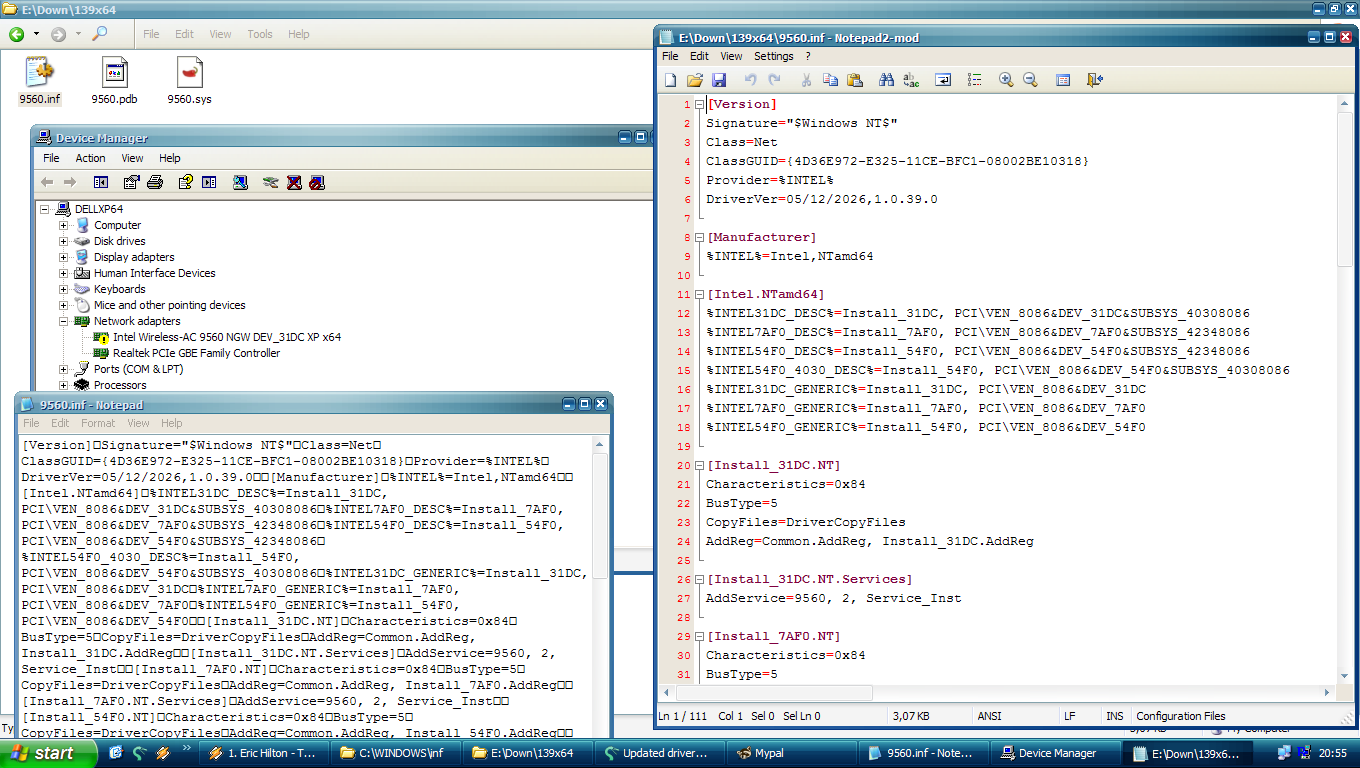Collapse the [Intel.NTamd64] fold marker

(x=700, y=294)
